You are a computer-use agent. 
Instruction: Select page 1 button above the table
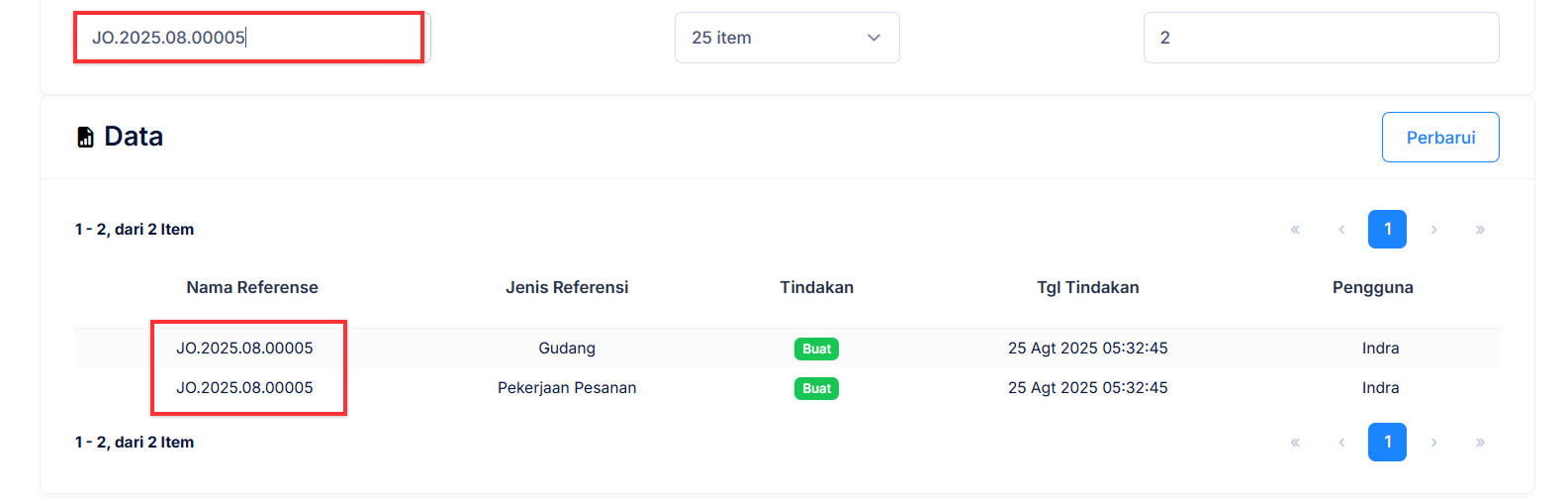click(x=1387, y=230)
